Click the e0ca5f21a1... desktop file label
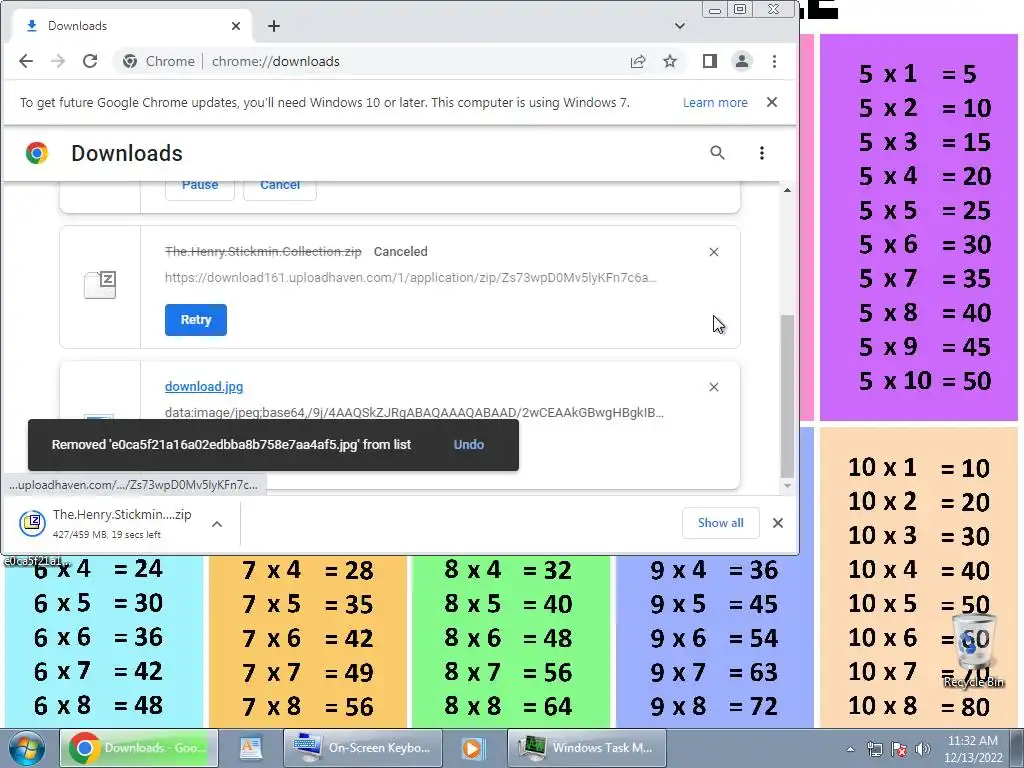The height and width of the screenshot is (768, 1024). [36, 561]
